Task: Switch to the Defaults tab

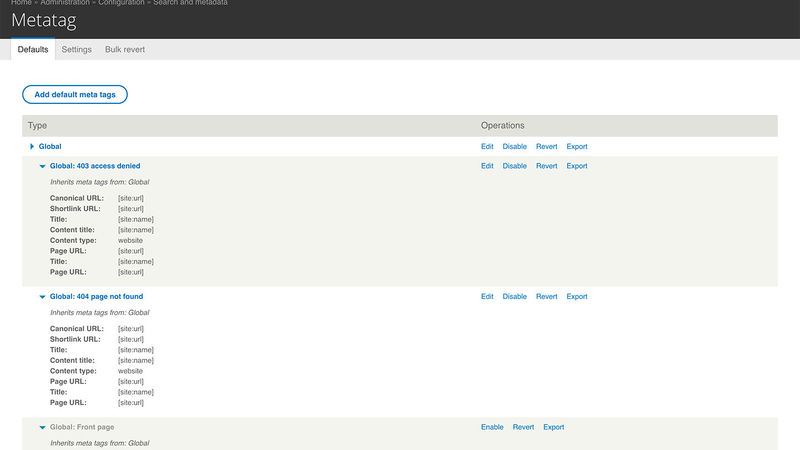Action: tap(33, 49)
